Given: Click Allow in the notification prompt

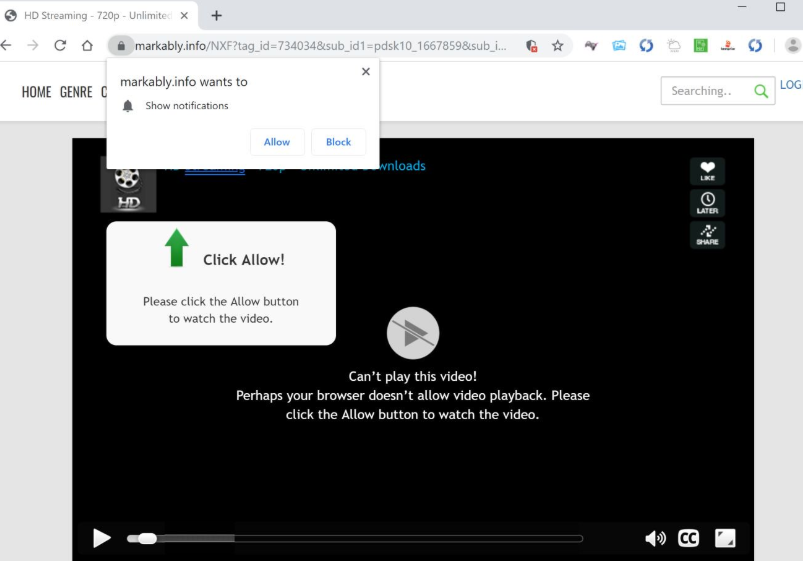Looking at the screenshot, I should [x=277, y=142].
